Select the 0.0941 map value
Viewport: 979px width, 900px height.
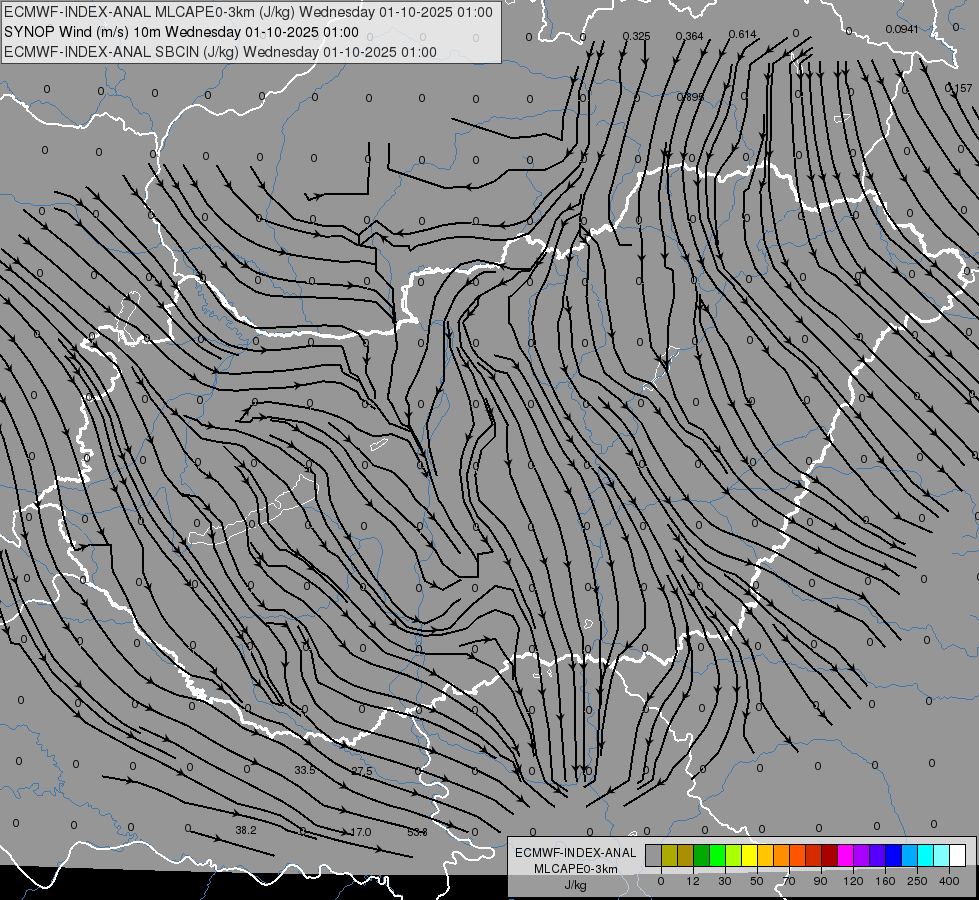coord(902,29)
